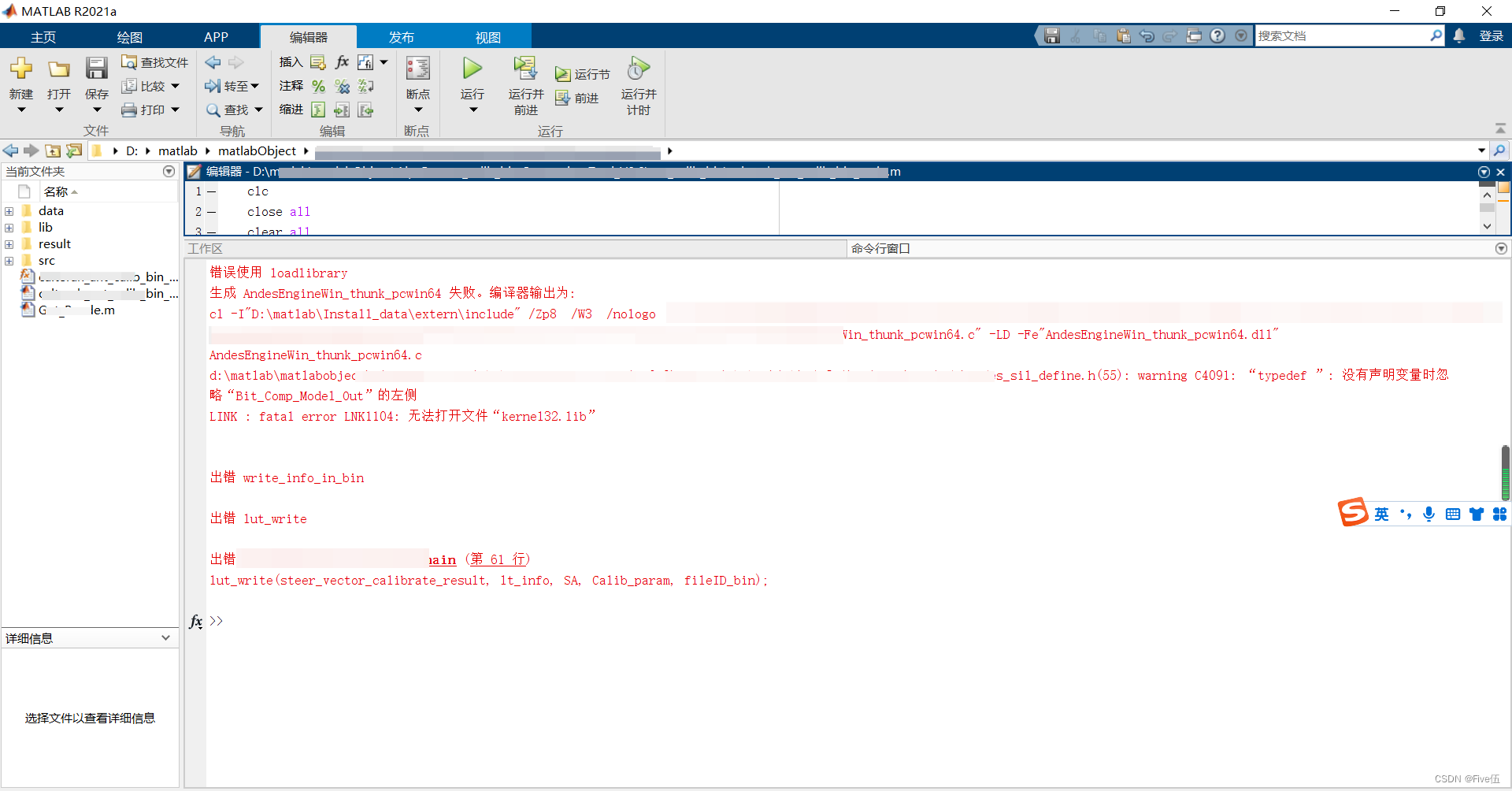Insert a section with the 插入 section icon

point(318,62)
